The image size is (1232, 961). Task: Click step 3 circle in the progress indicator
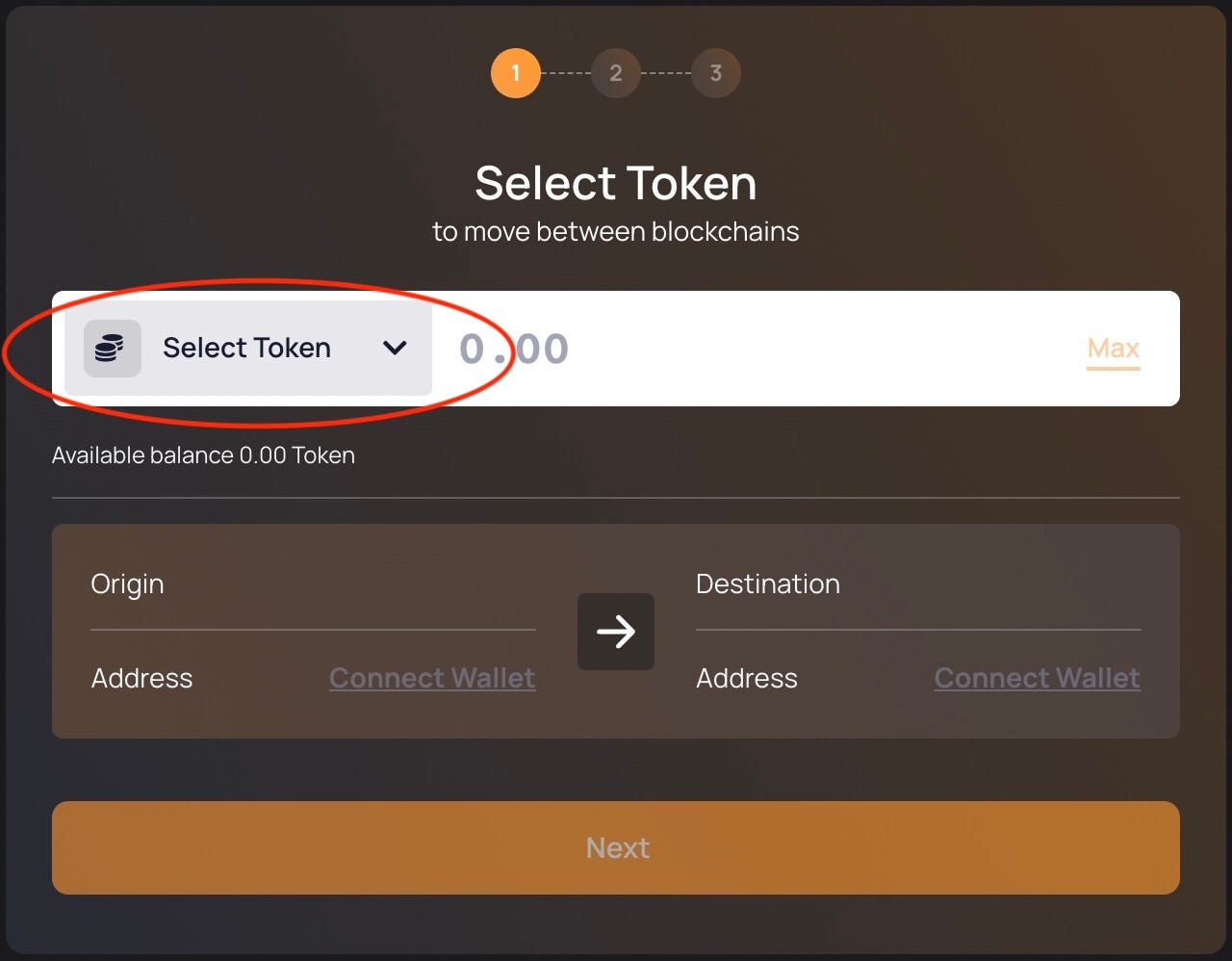(x=716, y=72)
